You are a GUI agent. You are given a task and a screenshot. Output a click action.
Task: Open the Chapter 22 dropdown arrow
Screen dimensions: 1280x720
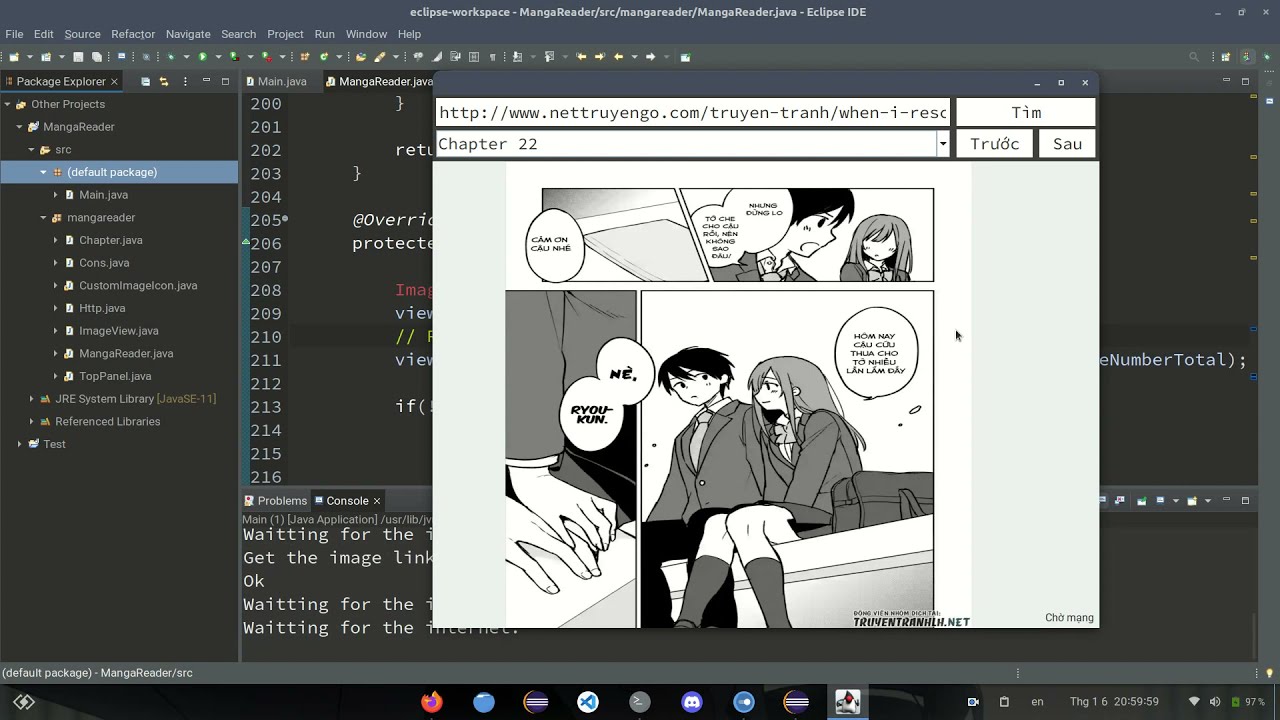click(x=942, y=144)
